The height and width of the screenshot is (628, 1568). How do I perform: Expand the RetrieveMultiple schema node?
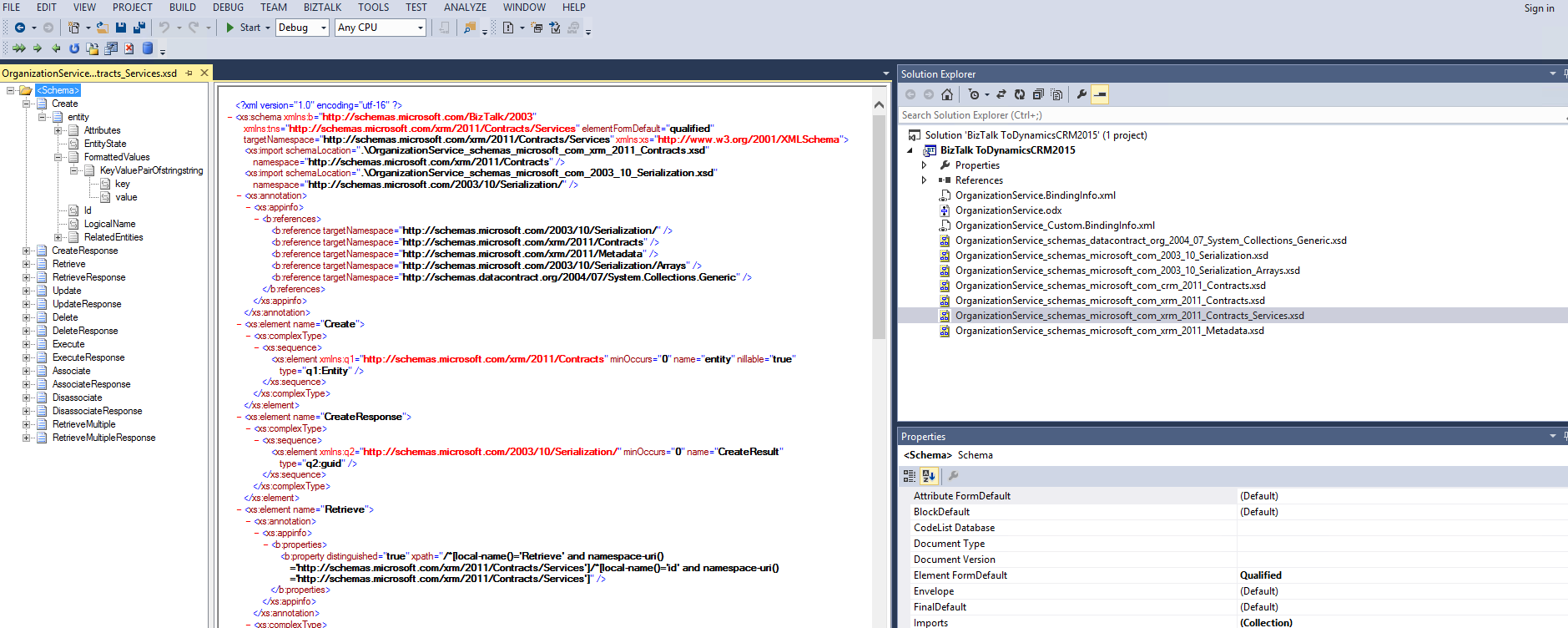point(26,424)
